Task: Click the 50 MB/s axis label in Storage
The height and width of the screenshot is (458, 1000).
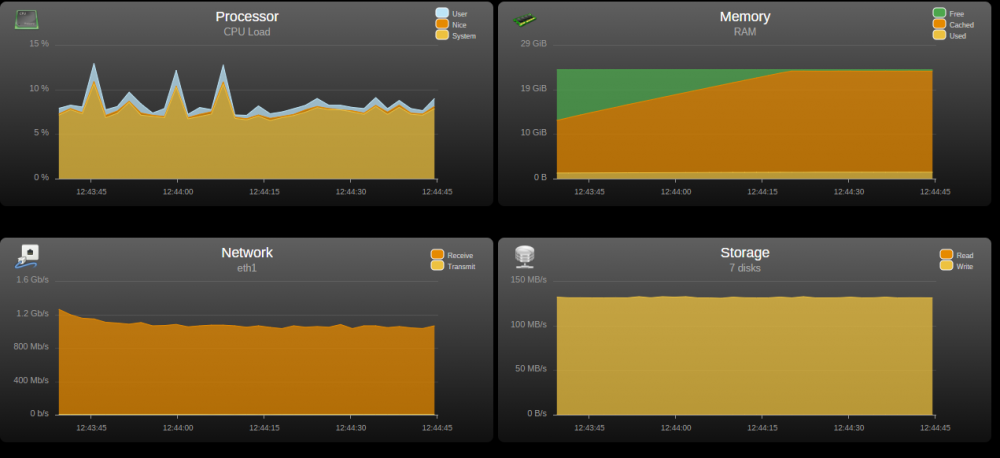Action: 531,369
